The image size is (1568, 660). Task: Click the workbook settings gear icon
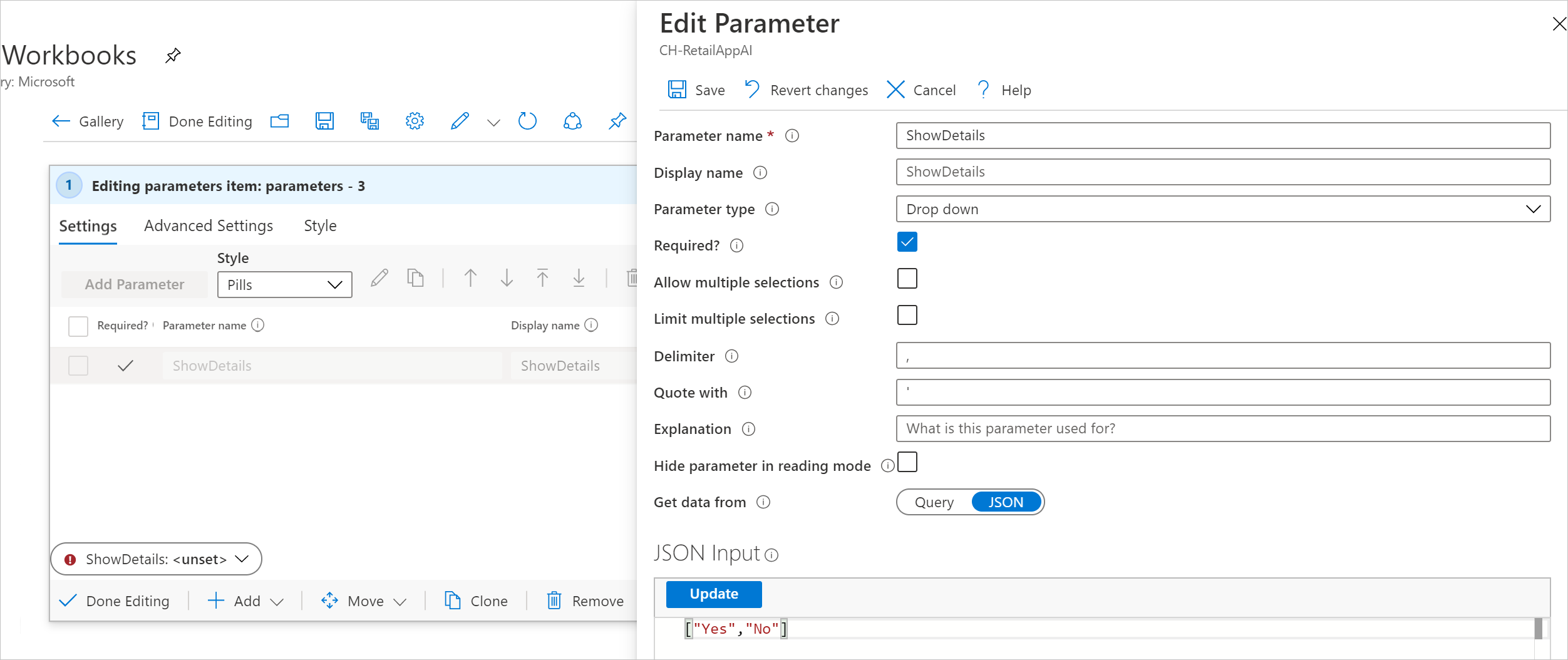click(x=415, y=121)
